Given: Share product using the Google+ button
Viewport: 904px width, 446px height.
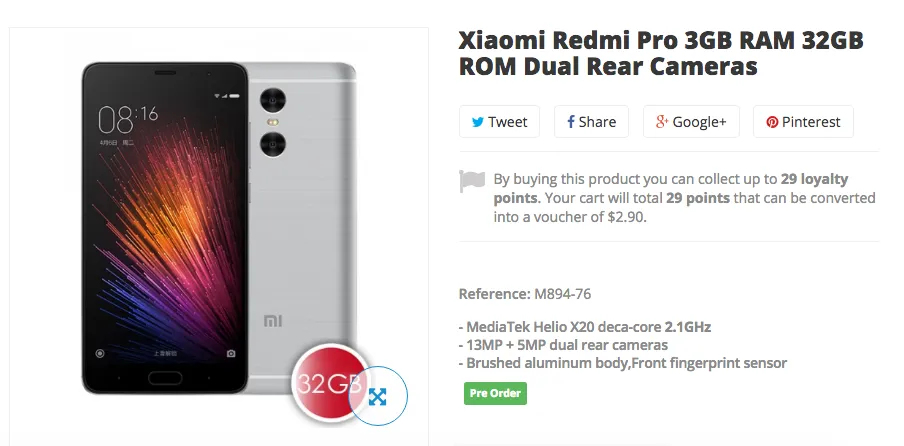Looking at the screenshot, I should click(691, 122).
